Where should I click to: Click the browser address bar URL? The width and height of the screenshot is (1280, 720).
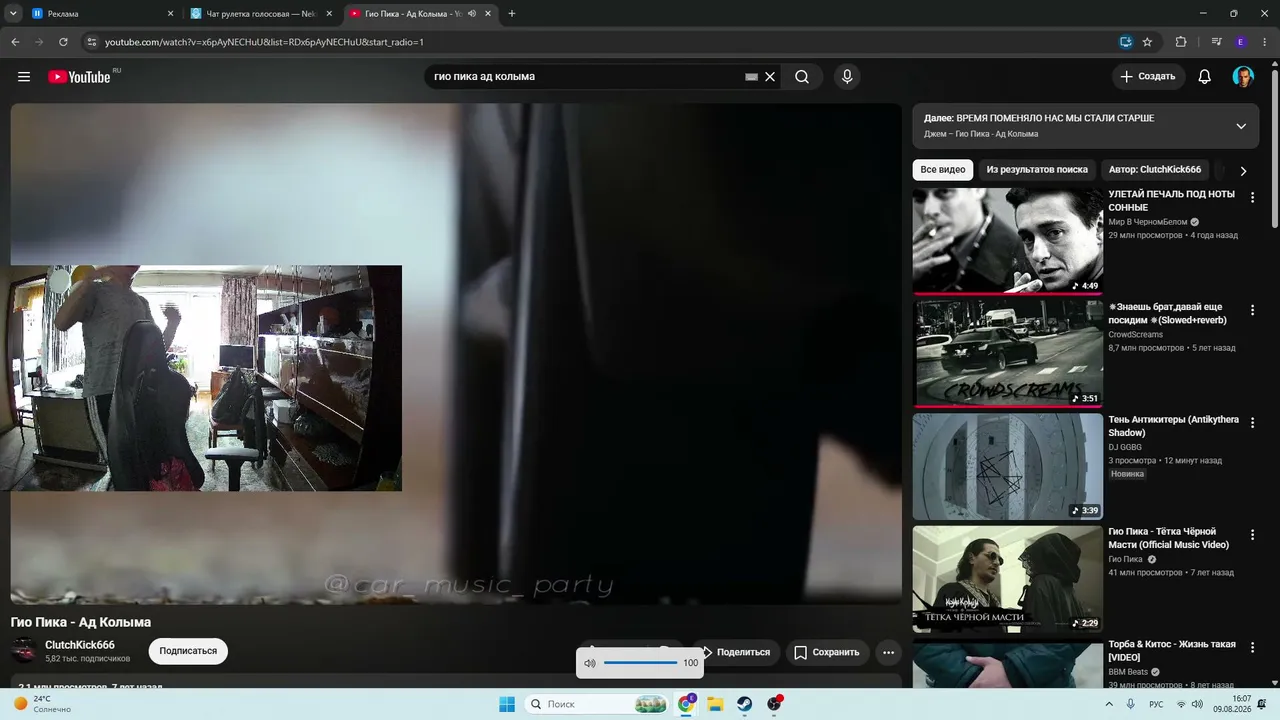(x=264, y=42)
